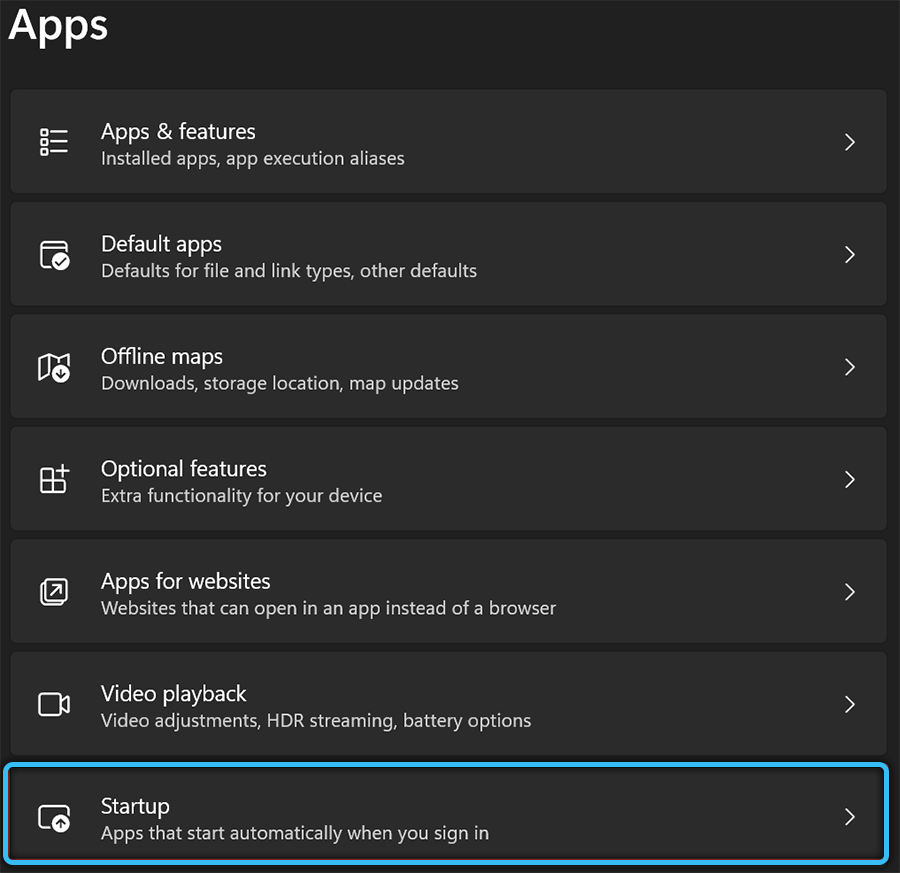Click the 'Extra functionality for your device' text
This screenshot has height=873, width=900.
pyautogui.click(x=241, y=496)
